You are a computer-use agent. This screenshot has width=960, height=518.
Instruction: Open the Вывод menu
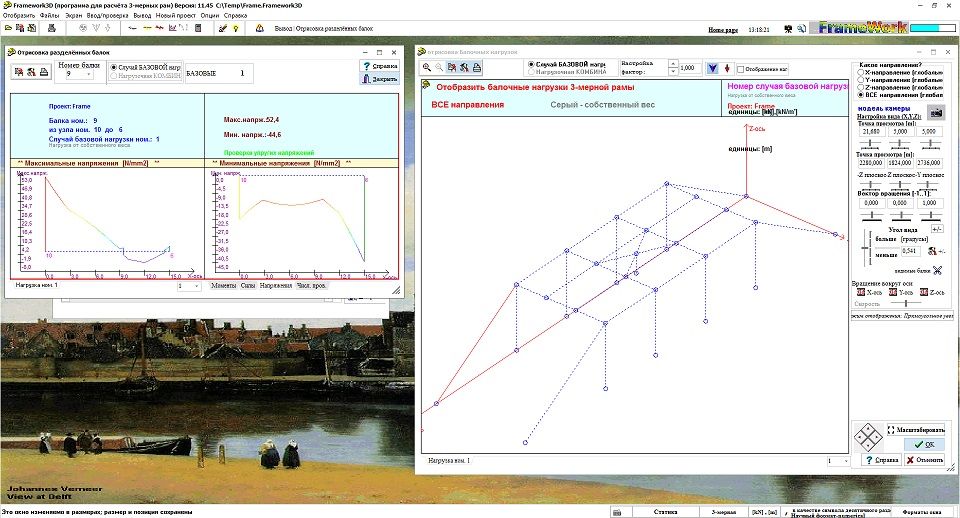tap(142, 15)
